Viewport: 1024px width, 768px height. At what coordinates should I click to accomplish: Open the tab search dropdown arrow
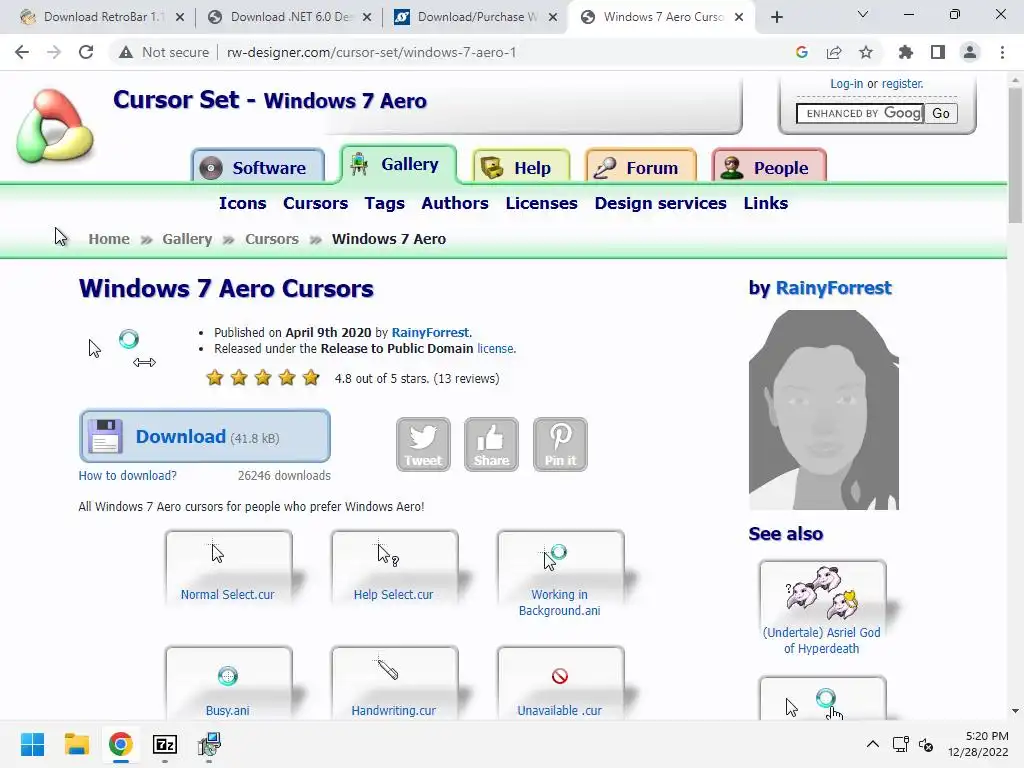(863, 14)
